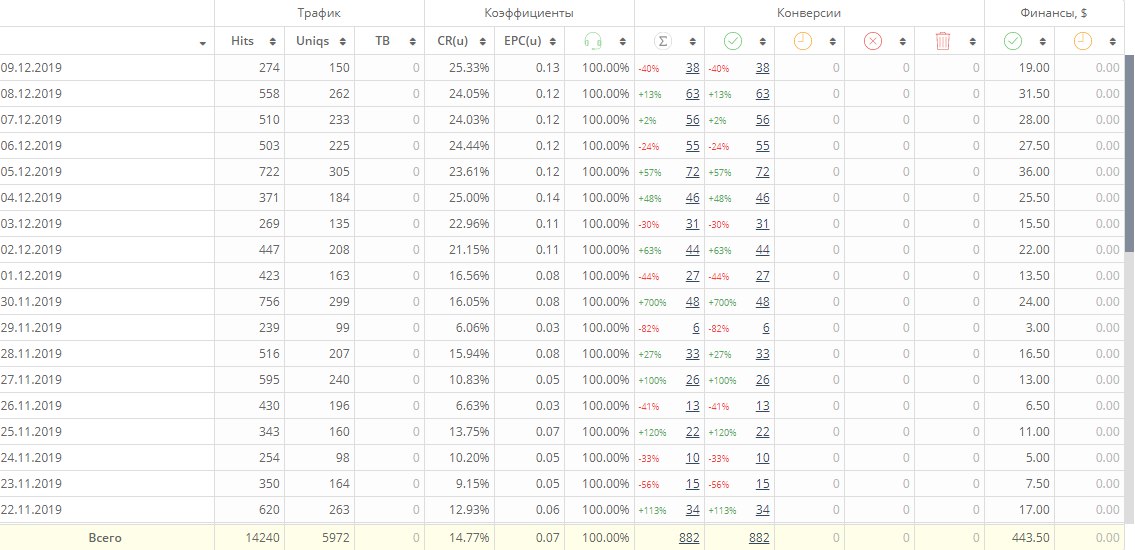
Task: Click finance total 443.50
Action: click(1031, 538)
